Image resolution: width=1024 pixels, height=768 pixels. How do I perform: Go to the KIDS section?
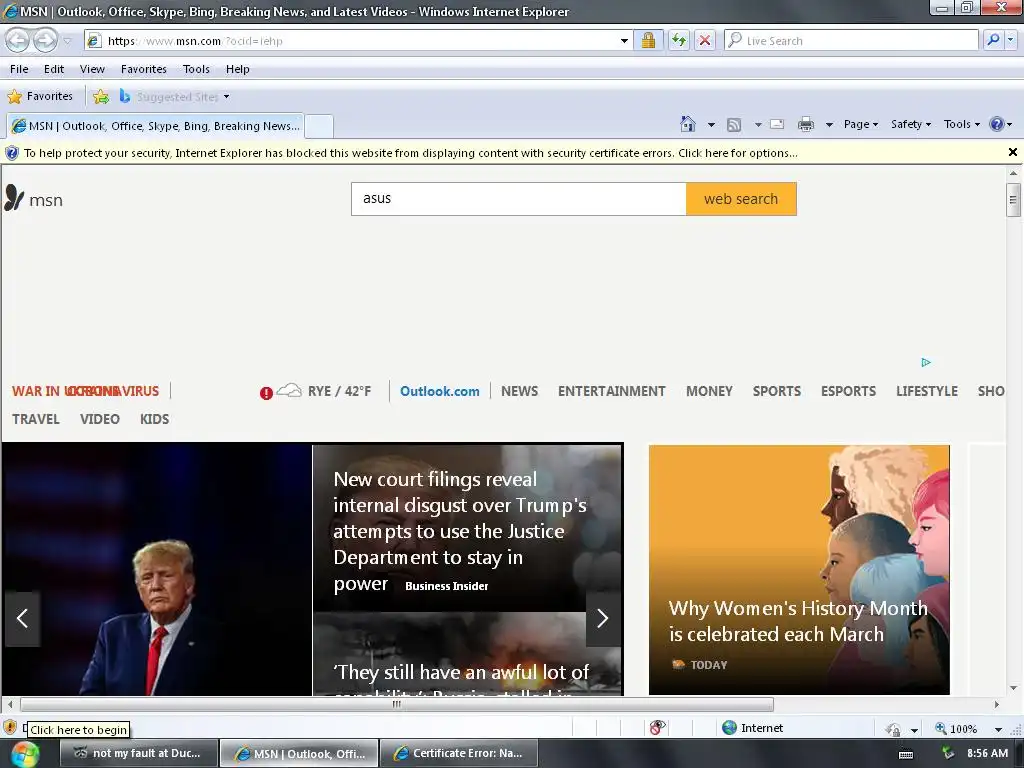point(154,419)
